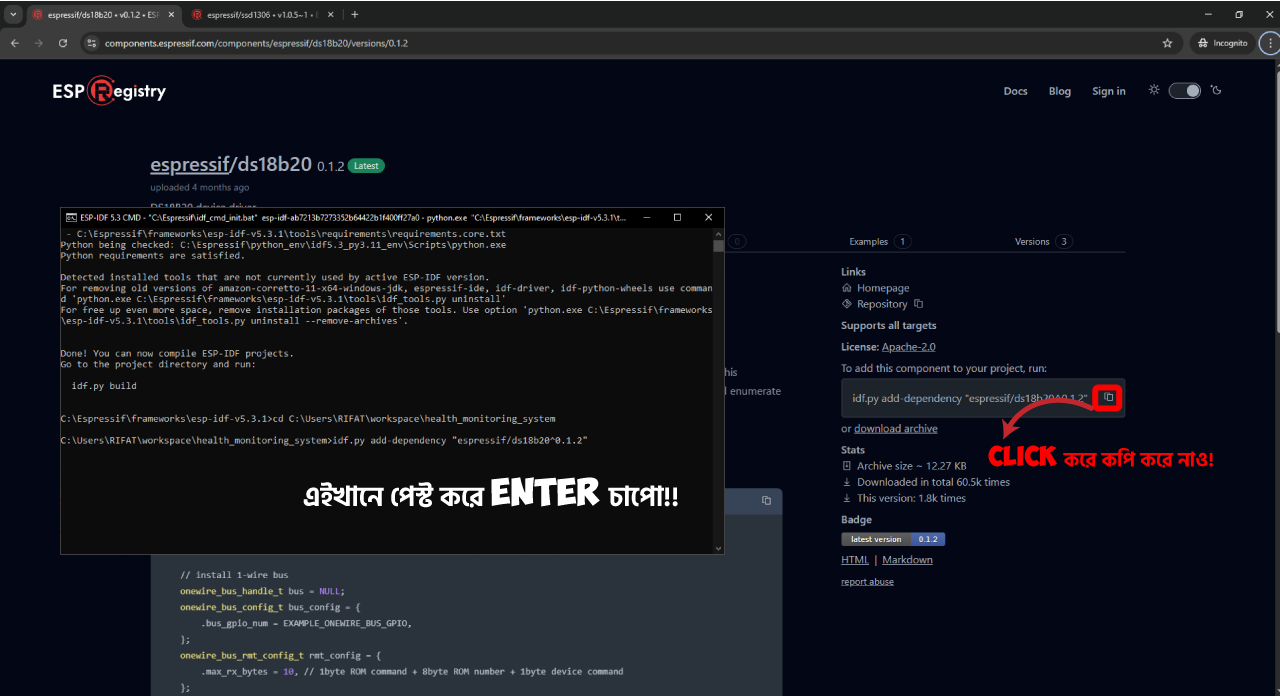Open the Examples tab
This screenshot has height=696, width=1280.
click(x=880, y=241)
